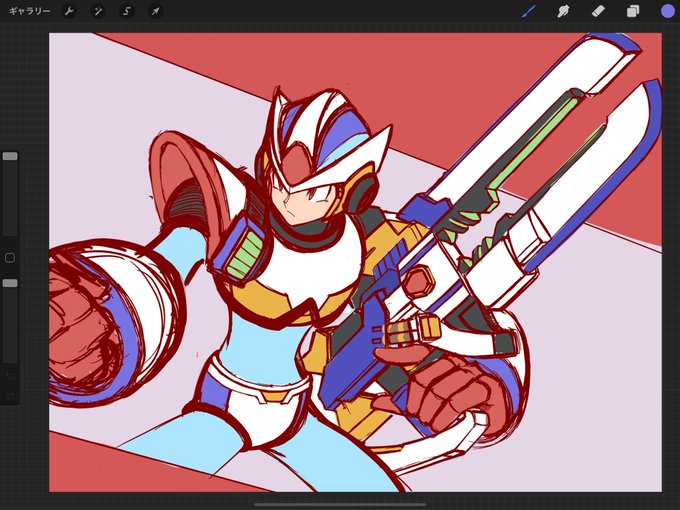The image size is (680, 510).
Task: Select the Smudge finger tool
Action: (563, 11)
